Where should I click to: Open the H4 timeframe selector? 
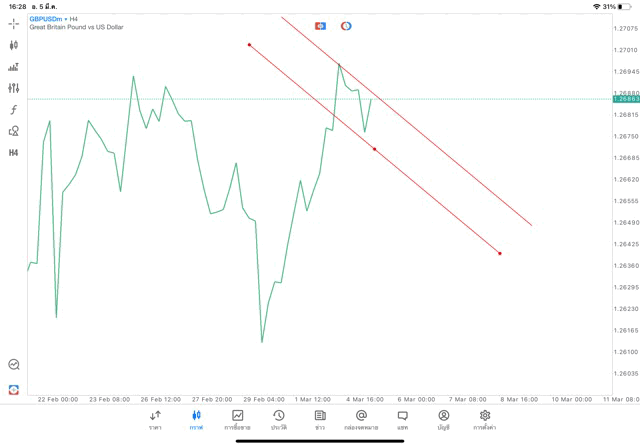[x=13, y=153]
